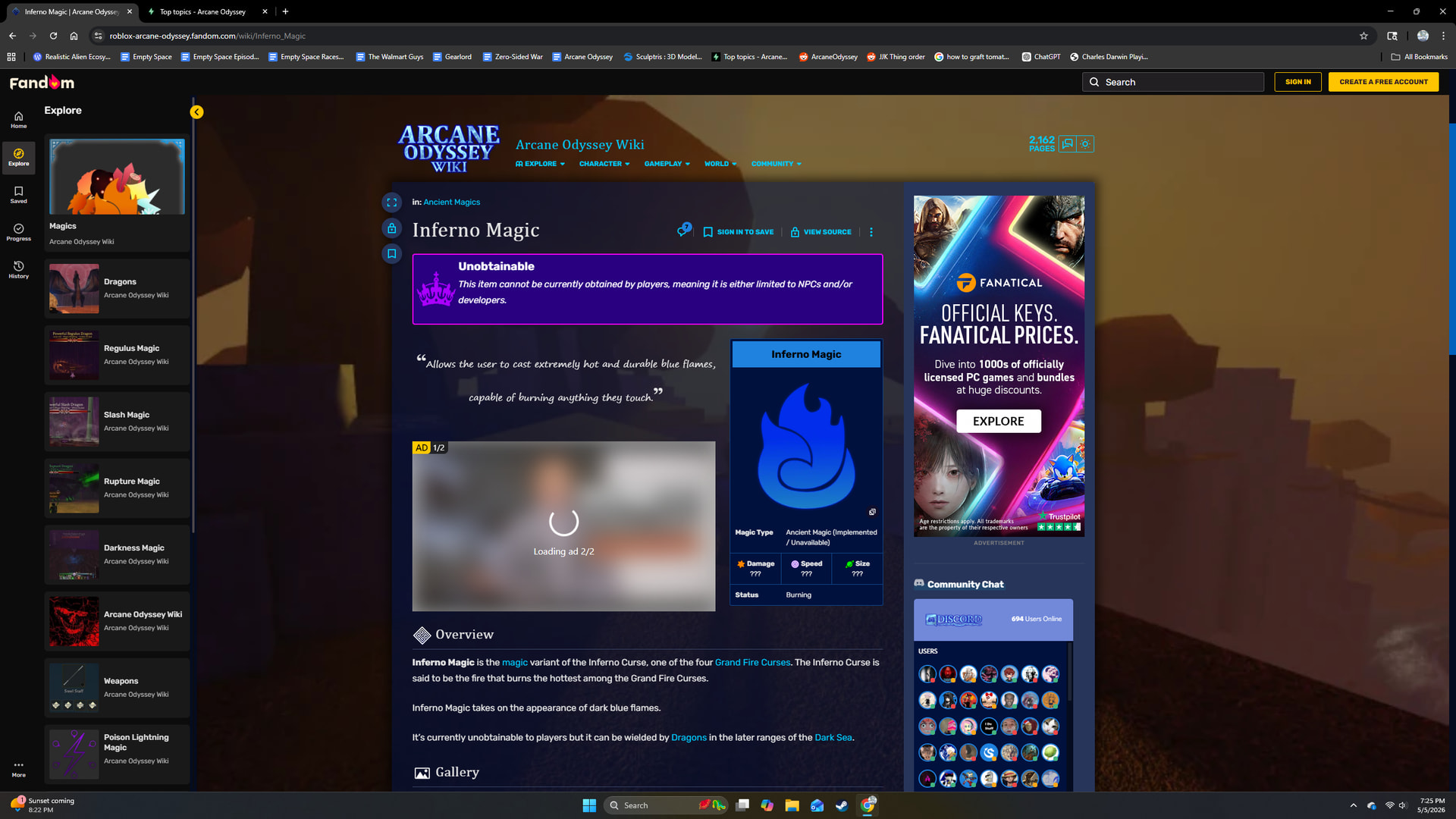Toggle the light/dark theme sun icon
This screenshot has width=1456, height=819.
click(x=1085, y=143)
